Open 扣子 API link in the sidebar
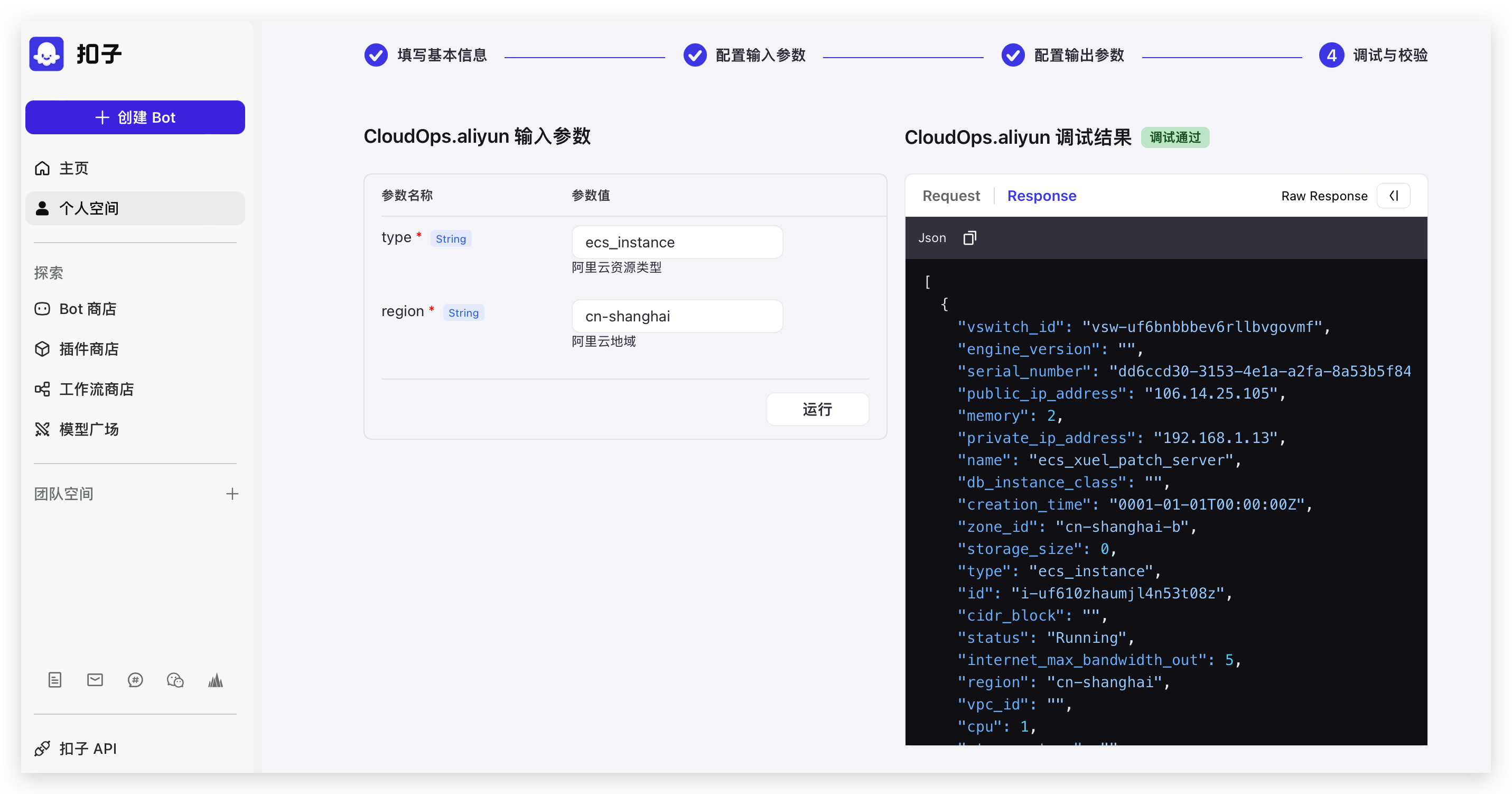The image size is (1512, 794). [x=88, y=748]
